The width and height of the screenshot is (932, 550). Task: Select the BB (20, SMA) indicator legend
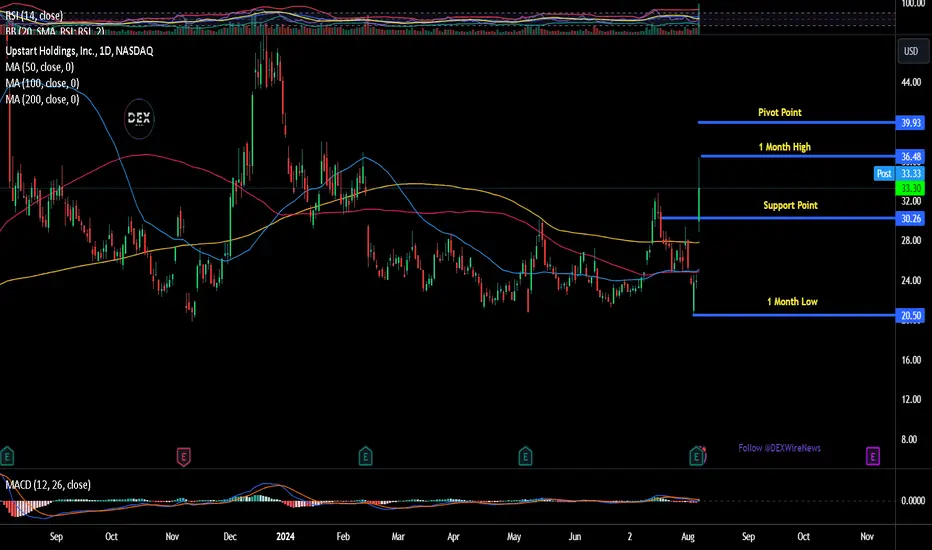(55, 31)
